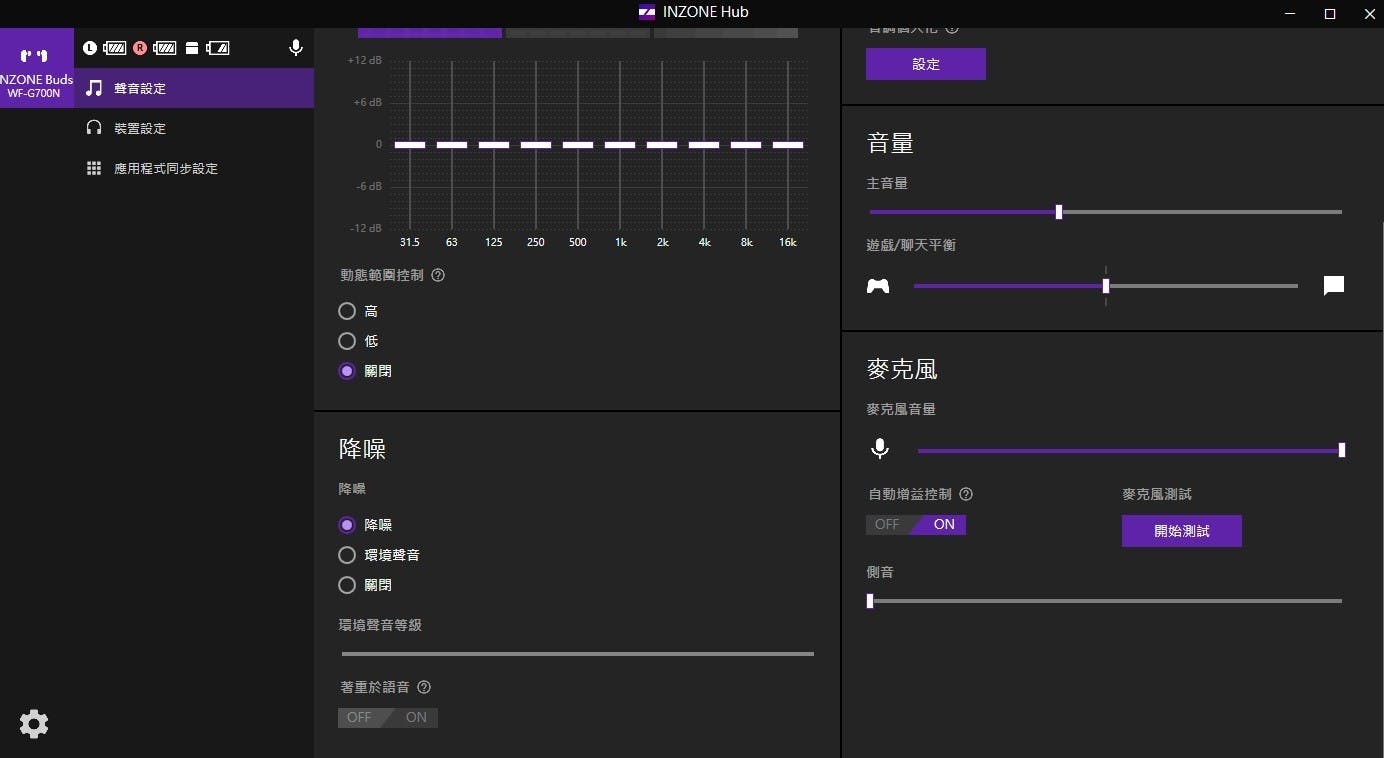Click the charging case icon

click(x=192, y=47)
